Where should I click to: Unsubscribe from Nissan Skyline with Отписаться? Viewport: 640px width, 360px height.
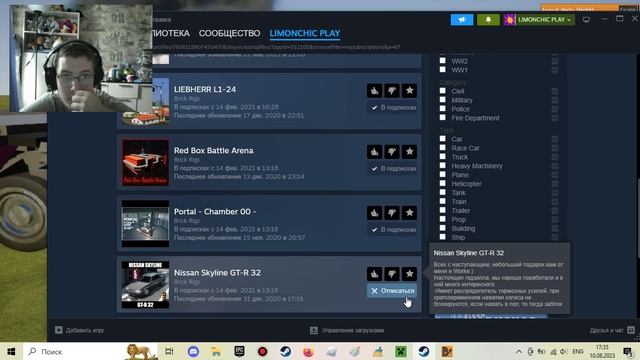pyautogui.click(x=392, y=291)
